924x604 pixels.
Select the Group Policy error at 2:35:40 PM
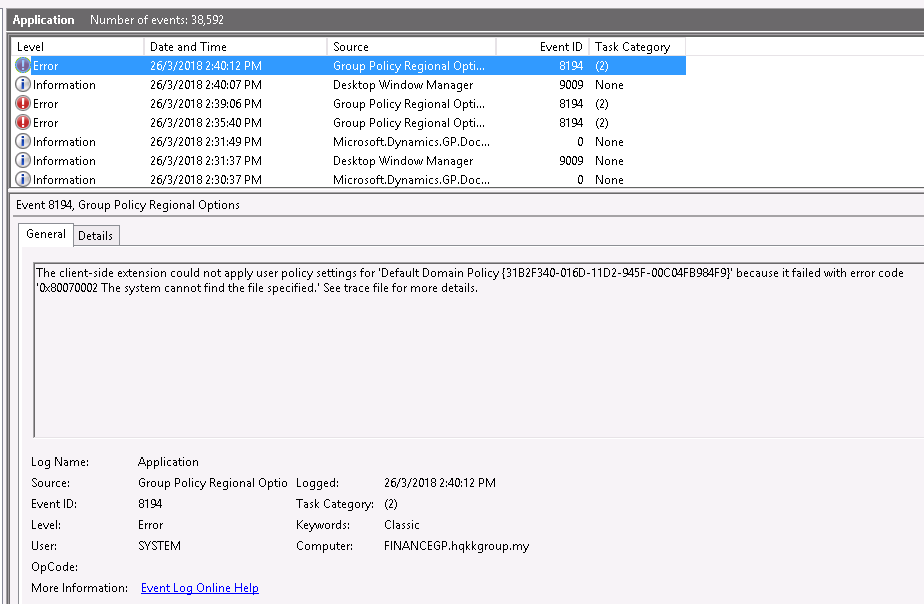click(348, 123)
